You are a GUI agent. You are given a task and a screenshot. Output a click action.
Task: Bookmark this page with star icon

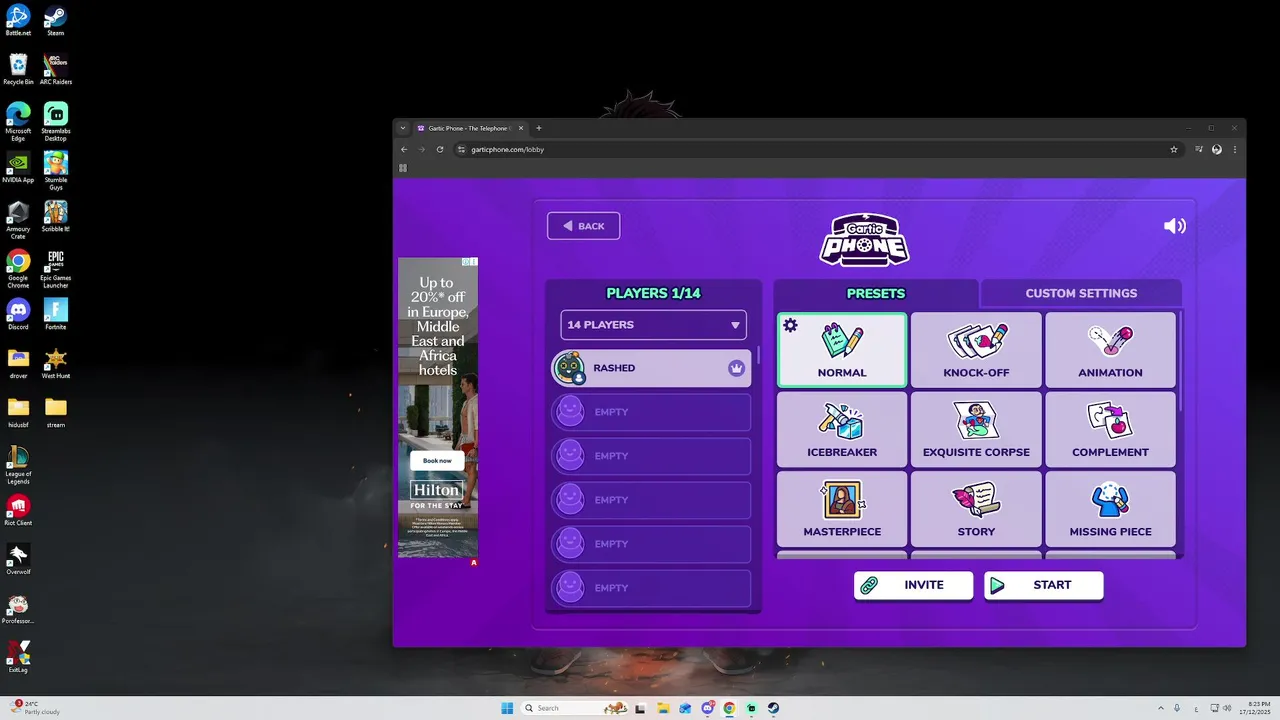[1174, 149]
